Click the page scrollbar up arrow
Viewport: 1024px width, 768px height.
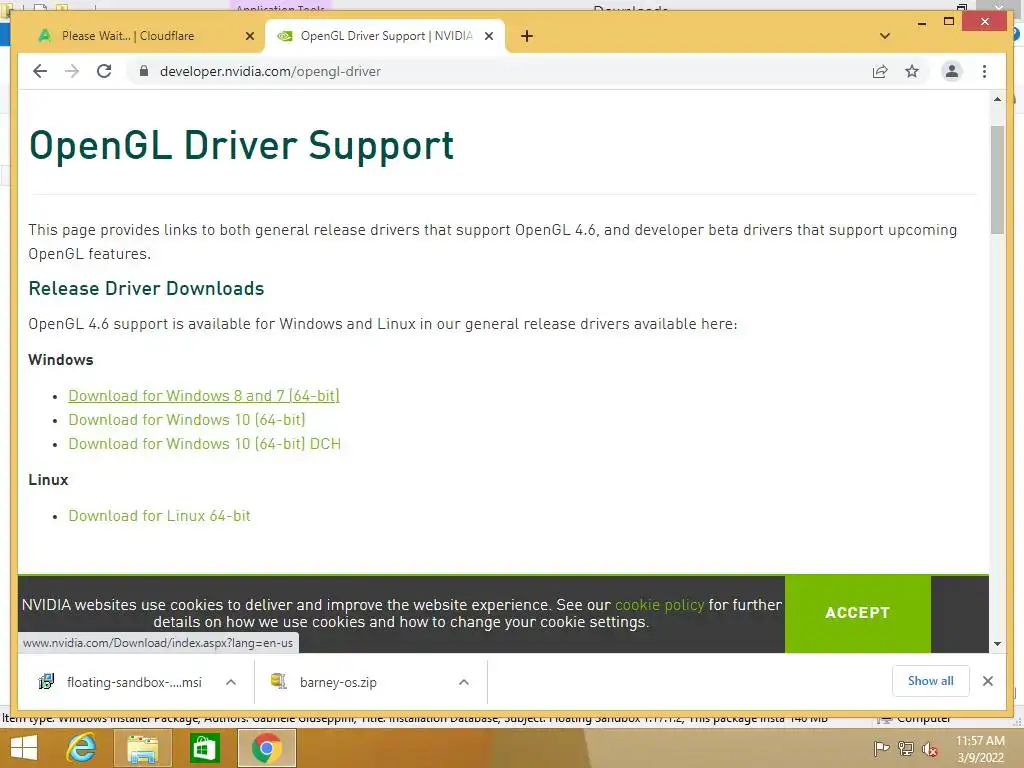tap(997, 99)
